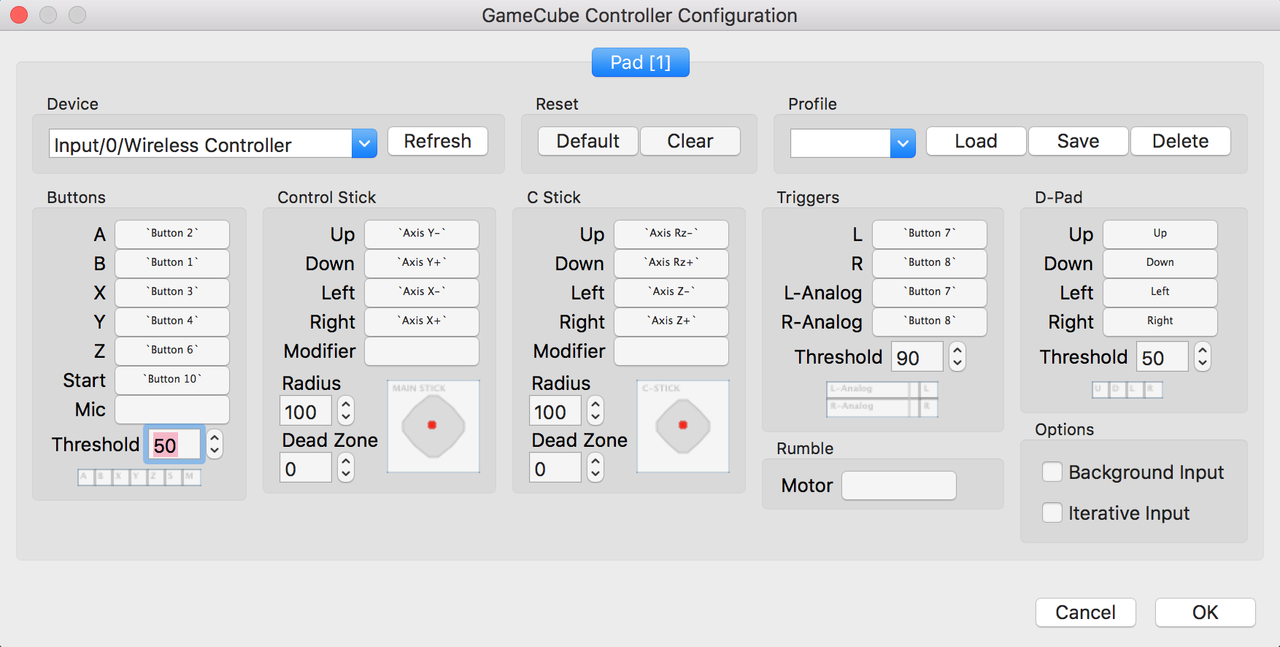Remap C Stick Down binding
1280x647 pixels.
pos(671,263)
